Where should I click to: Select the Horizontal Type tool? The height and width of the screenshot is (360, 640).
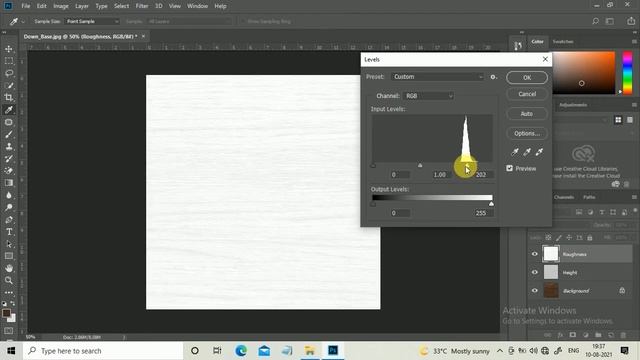tap(9, 232)
